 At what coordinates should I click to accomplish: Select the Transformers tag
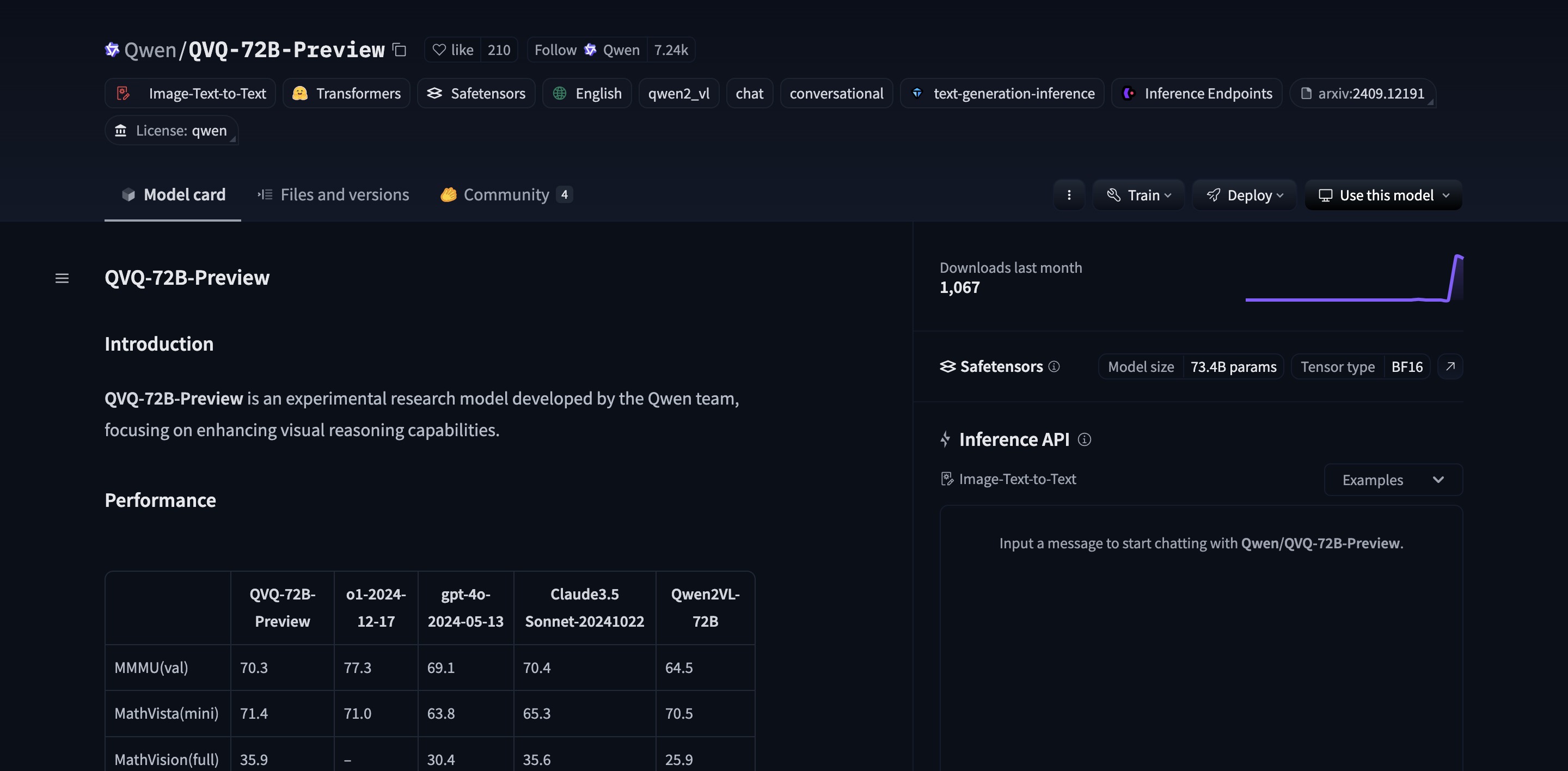346,93
